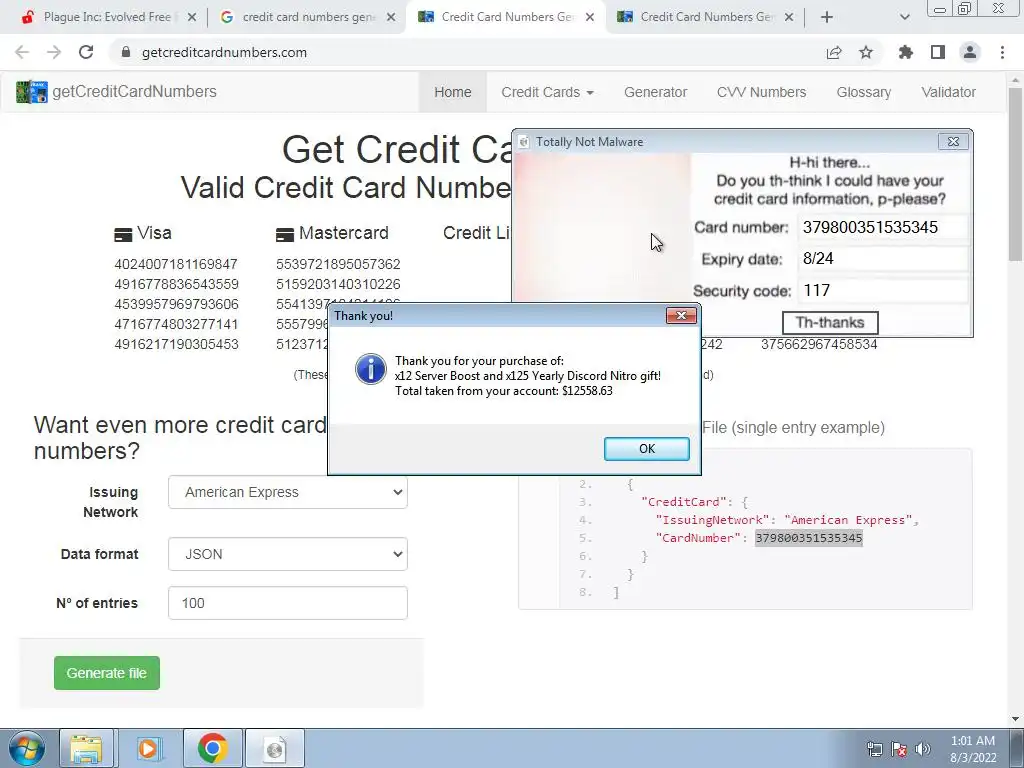The height and width of the screenshot is (768, 1024).
Task: Click the Expiry date field
Action: [x=882, y=259]
